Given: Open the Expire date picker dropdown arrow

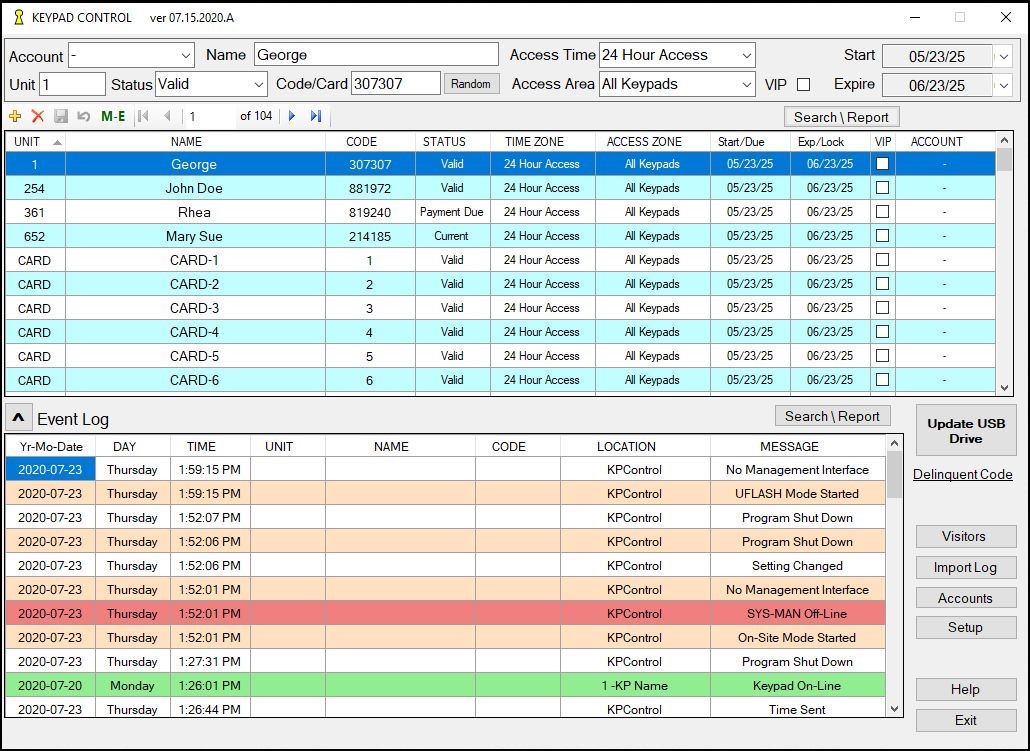Looking at the screenshot, I should click(x=1004, y=85).
